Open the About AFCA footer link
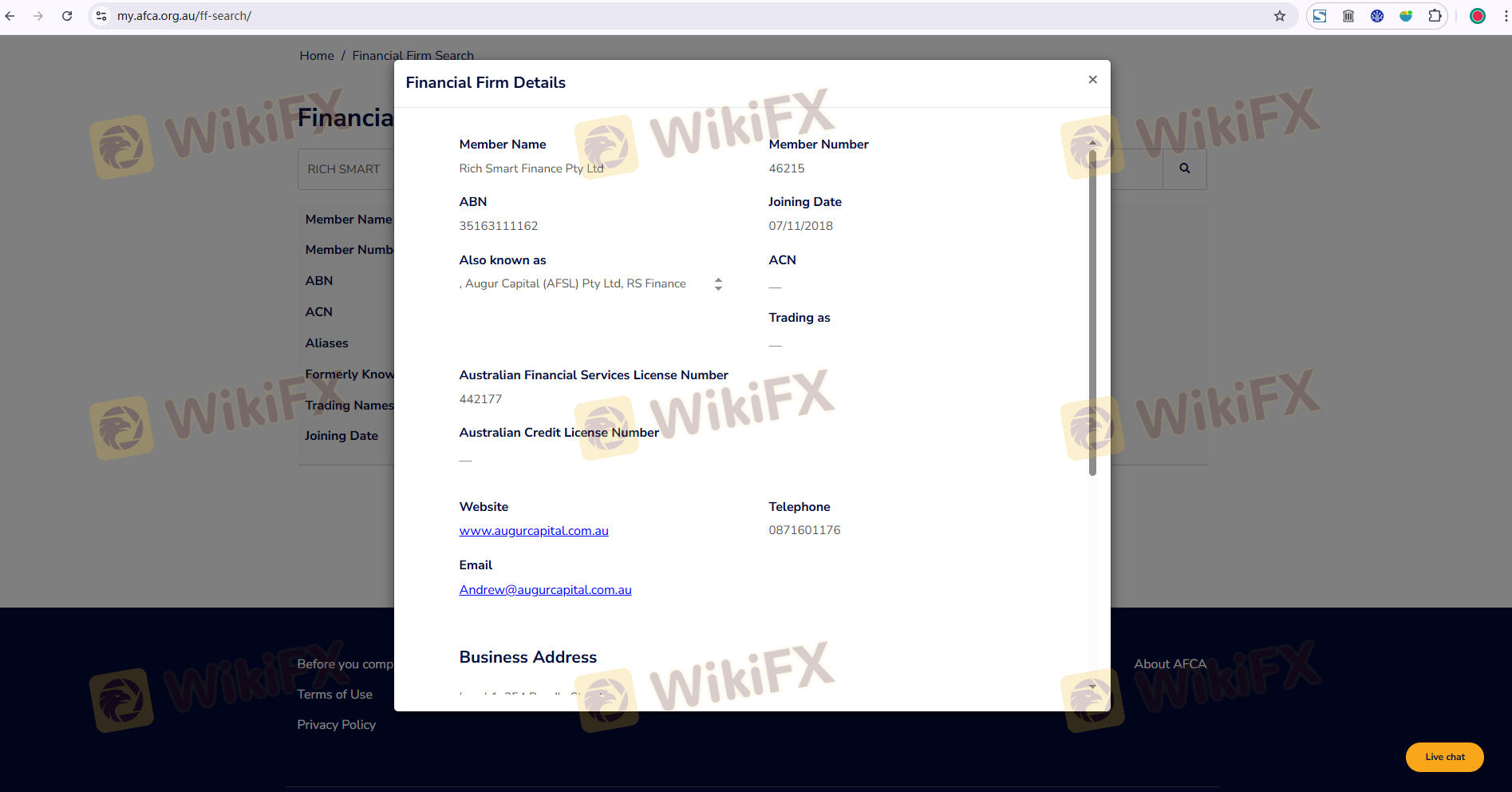This screenshot has height=792, width=1512. 1171,664
